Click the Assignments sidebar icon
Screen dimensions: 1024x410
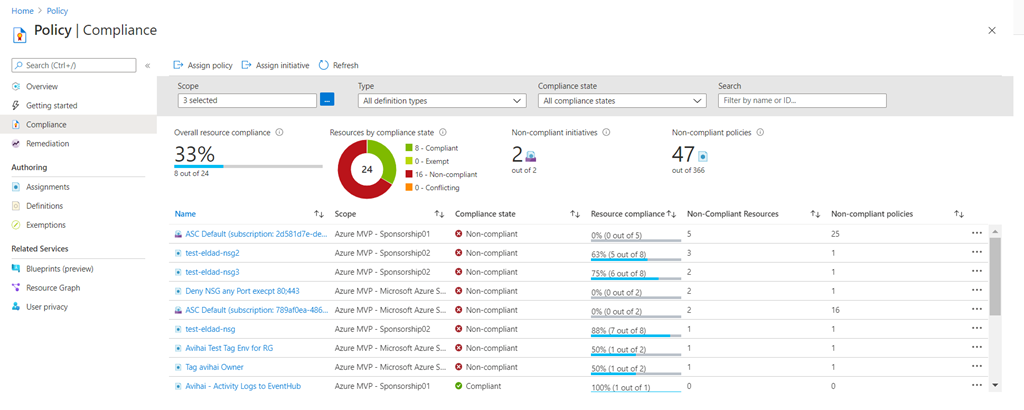pyautogui.click(x=16, y=187)
